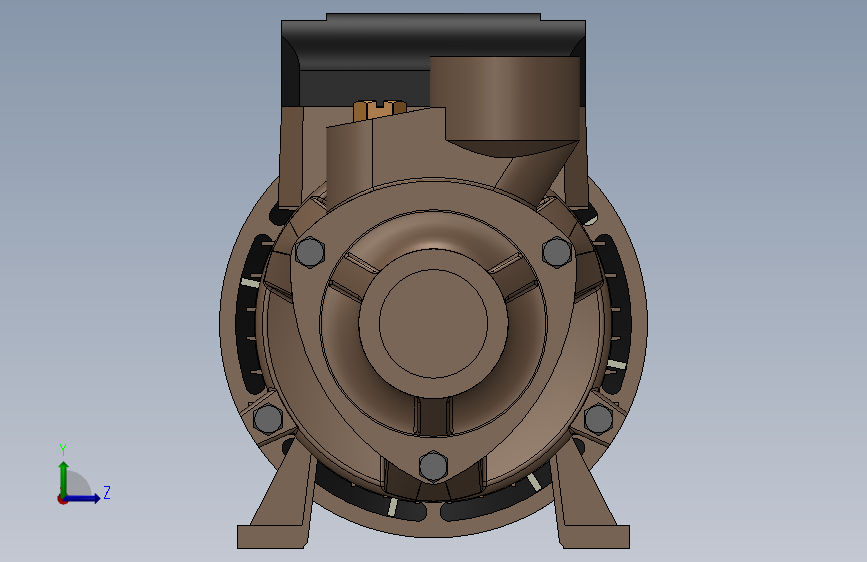
Task: Click the green Y axis arrow of the triad
Action: pos(64,478)
